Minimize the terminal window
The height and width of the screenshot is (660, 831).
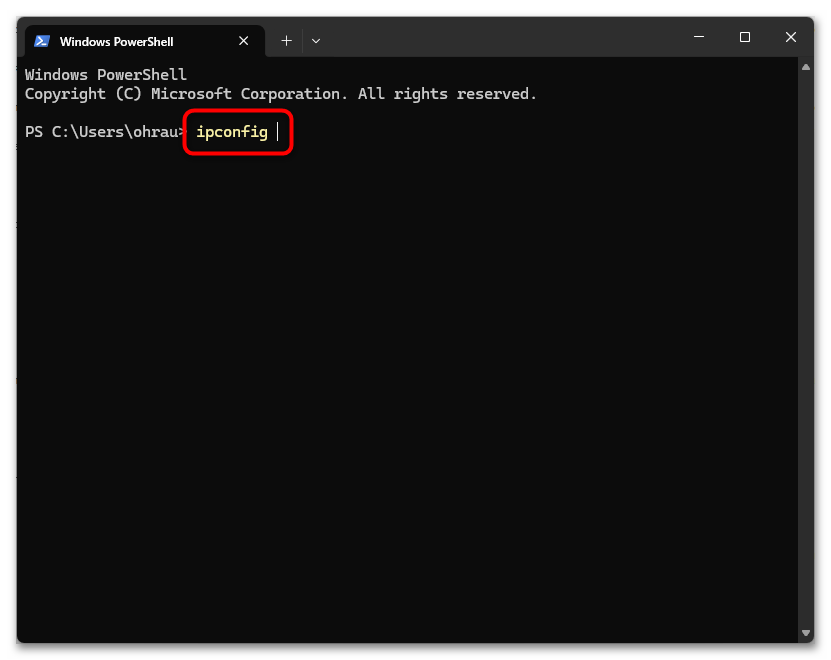pos(699,37)
